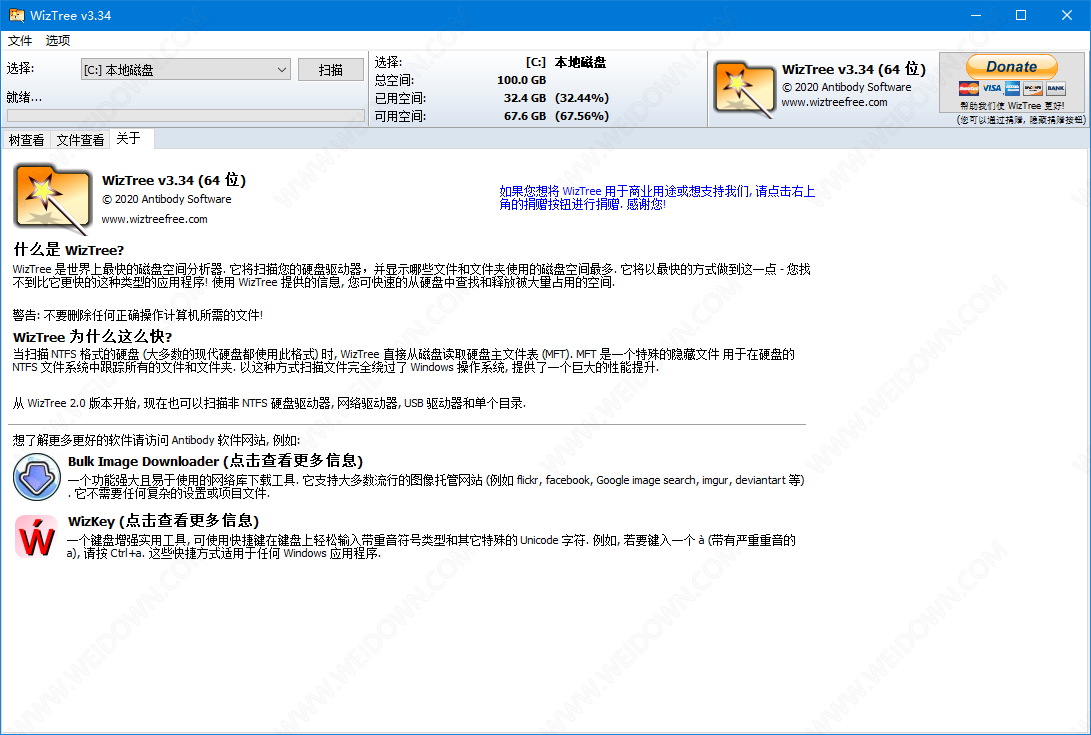Image resolution: width=1091 pixels, height=735 pixels.
Task: Click the Visa card icon under Donate
Action: click(x=992, y=88)
